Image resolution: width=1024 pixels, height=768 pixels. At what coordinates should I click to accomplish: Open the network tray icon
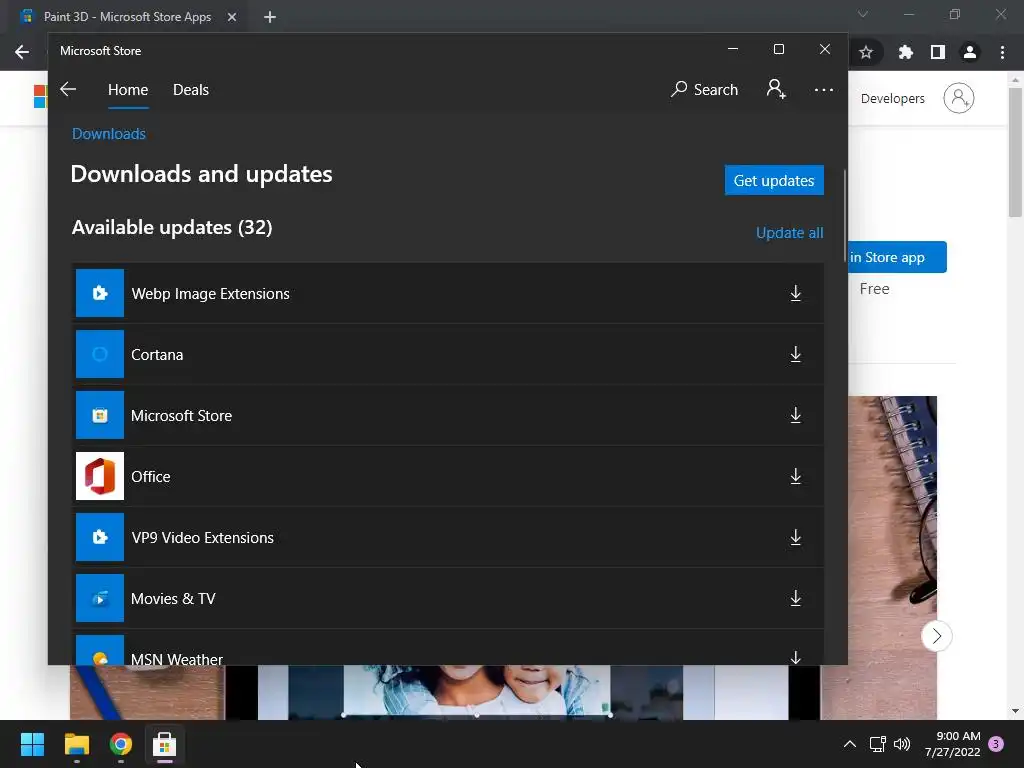[x=877, y=744]
